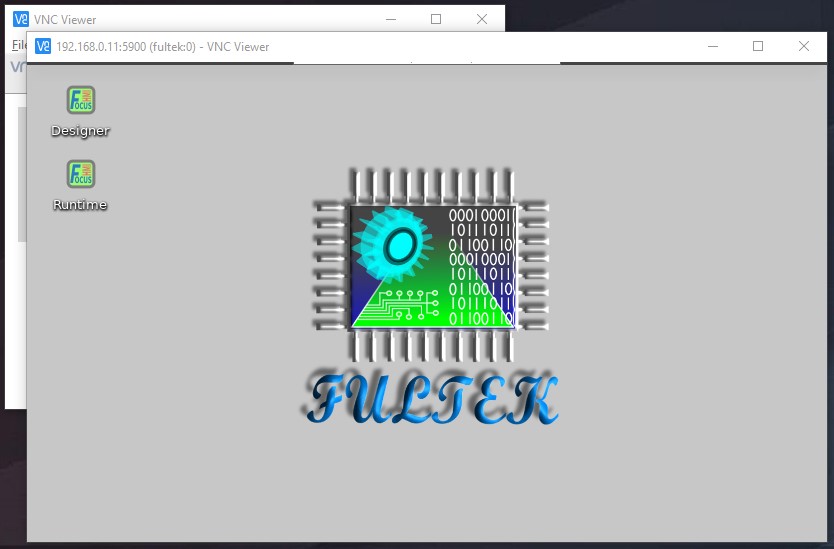Viewport: 834px width, 549px height.
Task: Click the VNC logo in the rear VNC Viewer window
Action: coord(21,19)
